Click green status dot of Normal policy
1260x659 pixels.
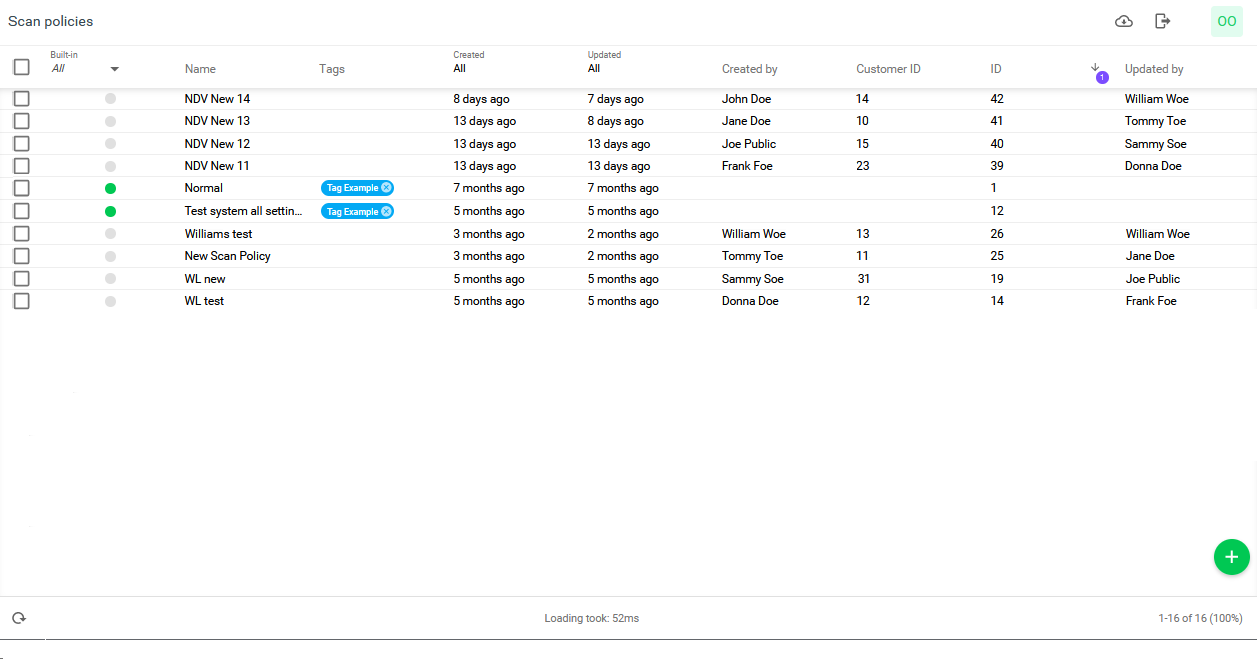(x=110, y=188)
